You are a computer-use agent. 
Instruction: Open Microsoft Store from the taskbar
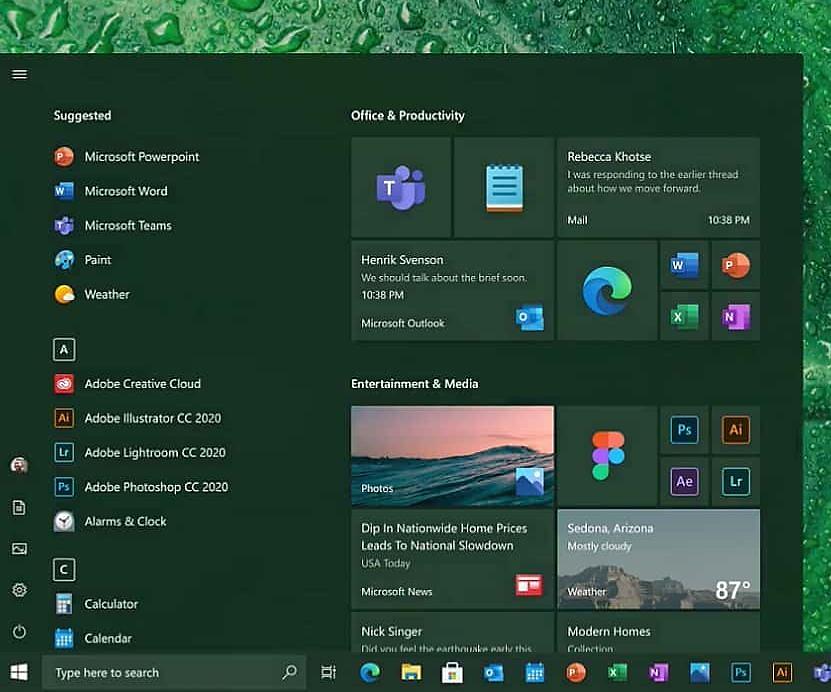pos(452,672)
